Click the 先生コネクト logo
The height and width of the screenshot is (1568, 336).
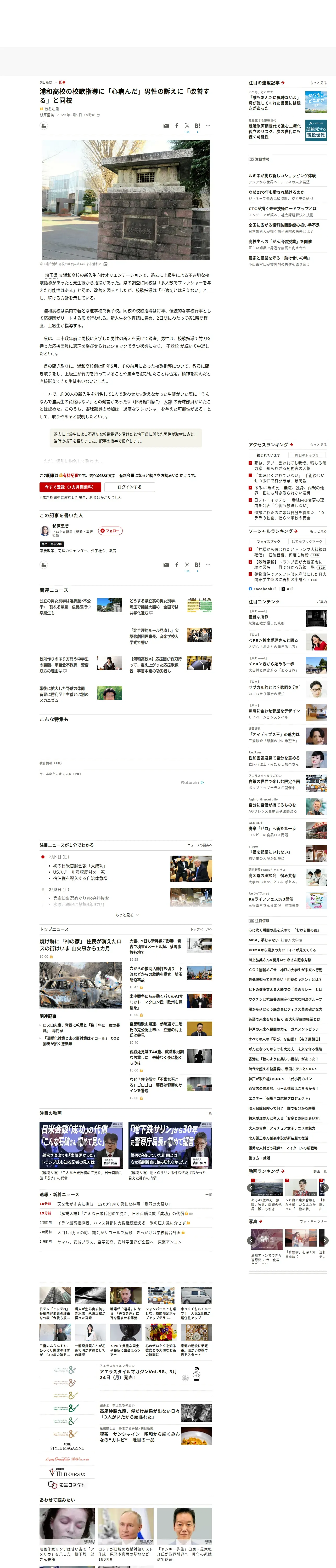[66, 1485]
